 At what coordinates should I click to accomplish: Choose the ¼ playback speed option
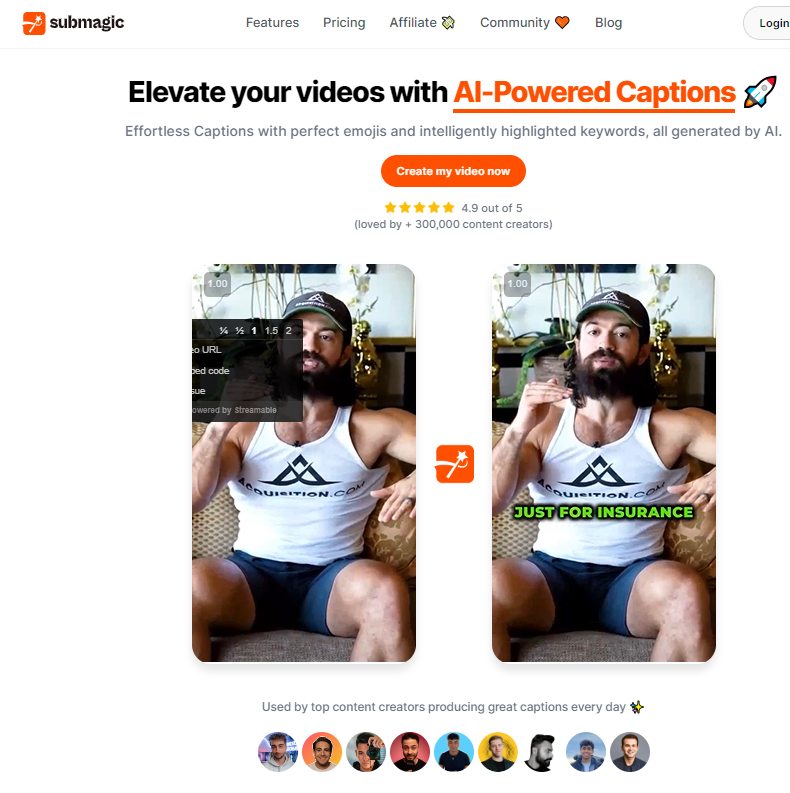pyautogui.click(x=224, y=331)
